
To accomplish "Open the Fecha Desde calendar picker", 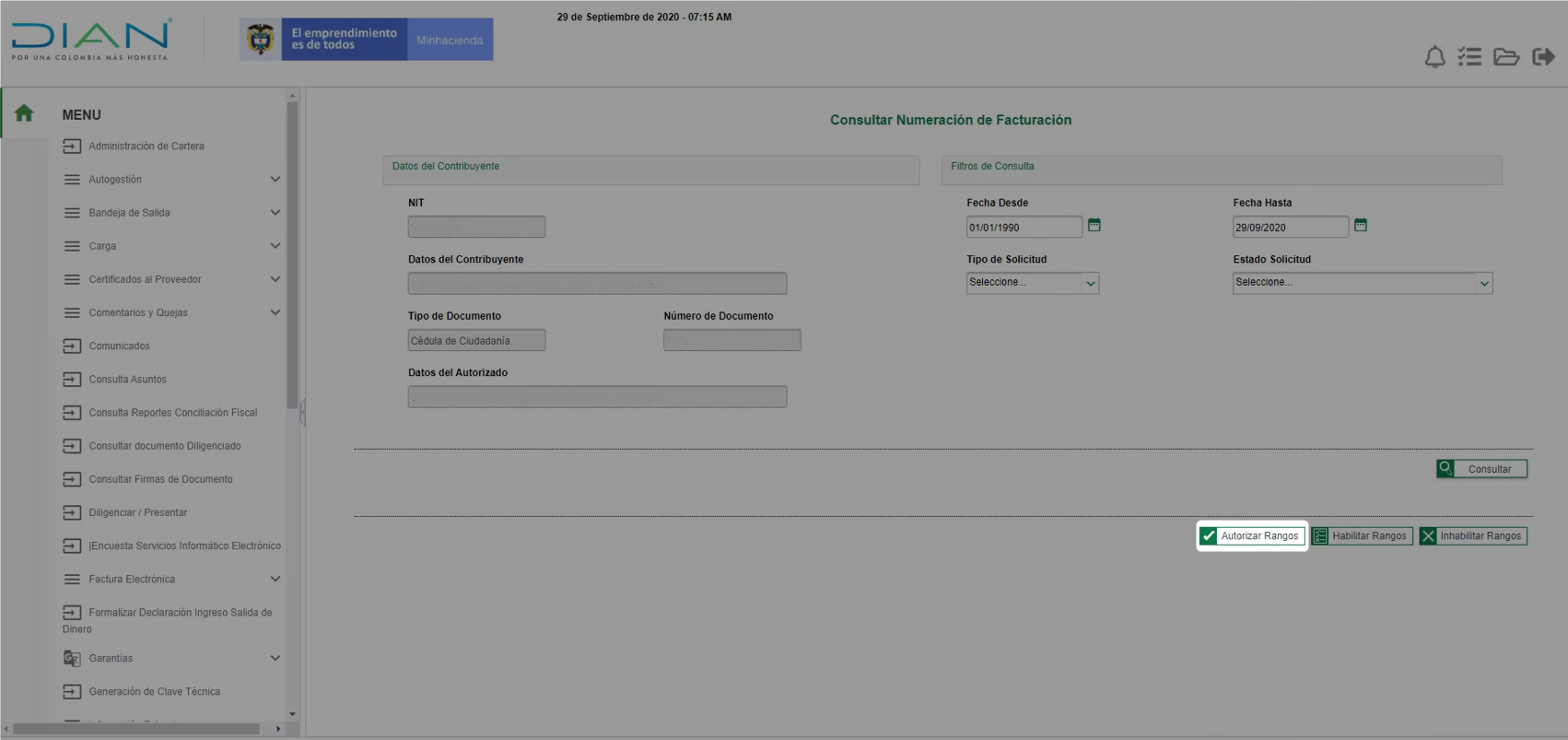I will [x=1094, y=226].
